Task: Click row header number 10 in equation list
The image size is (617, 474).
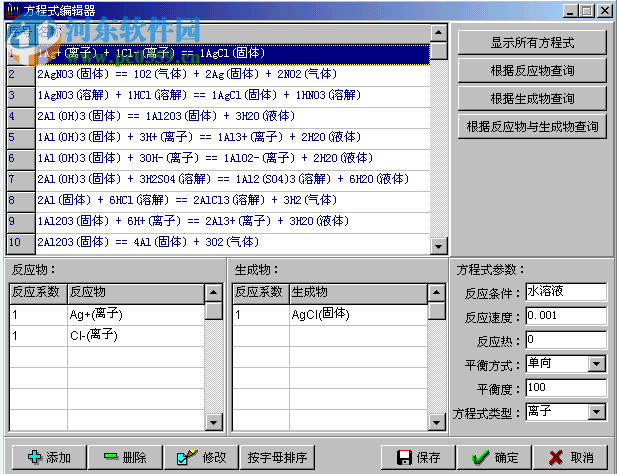Action: pos(21,242)
